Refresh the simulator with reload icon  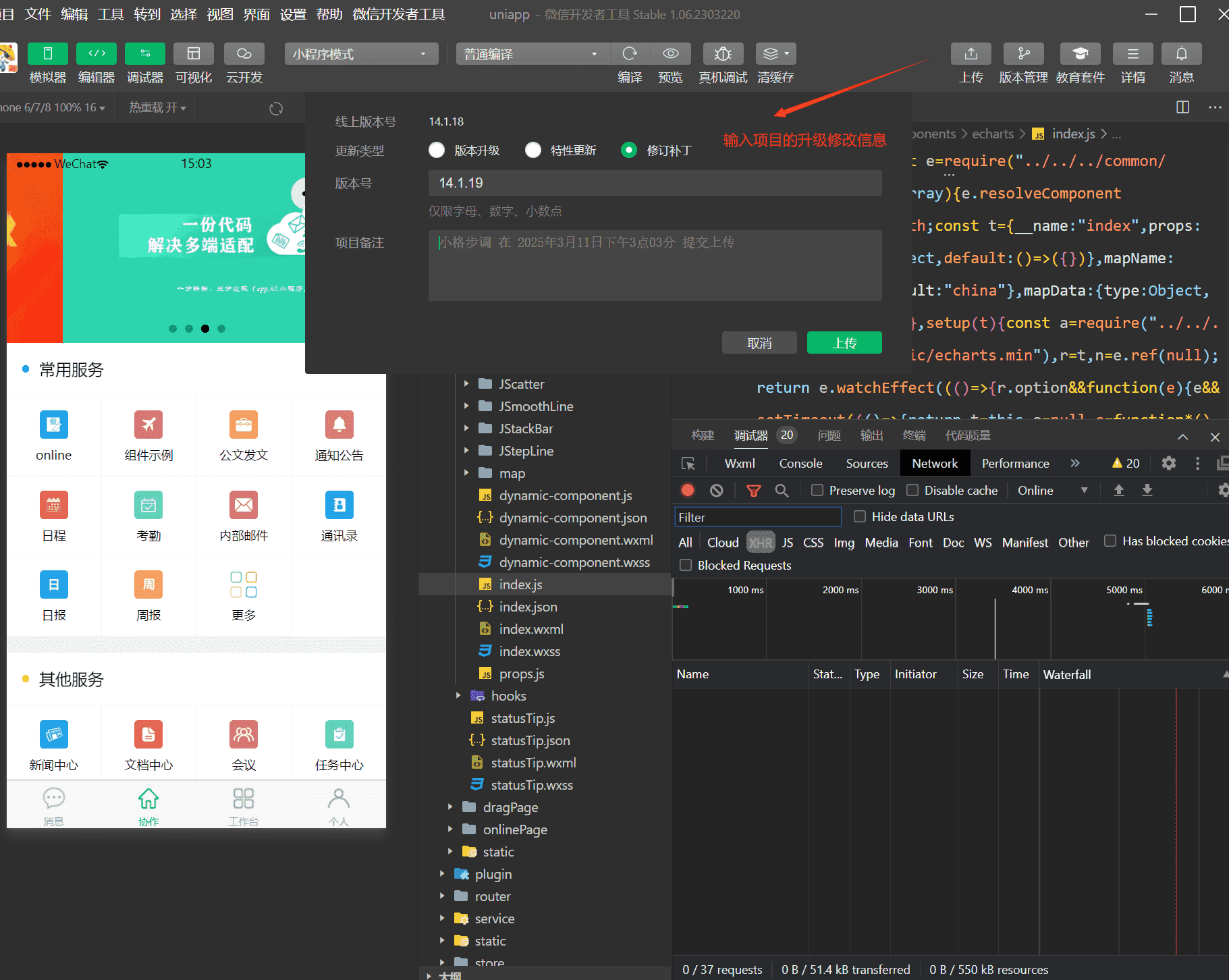tap(276, 109)
